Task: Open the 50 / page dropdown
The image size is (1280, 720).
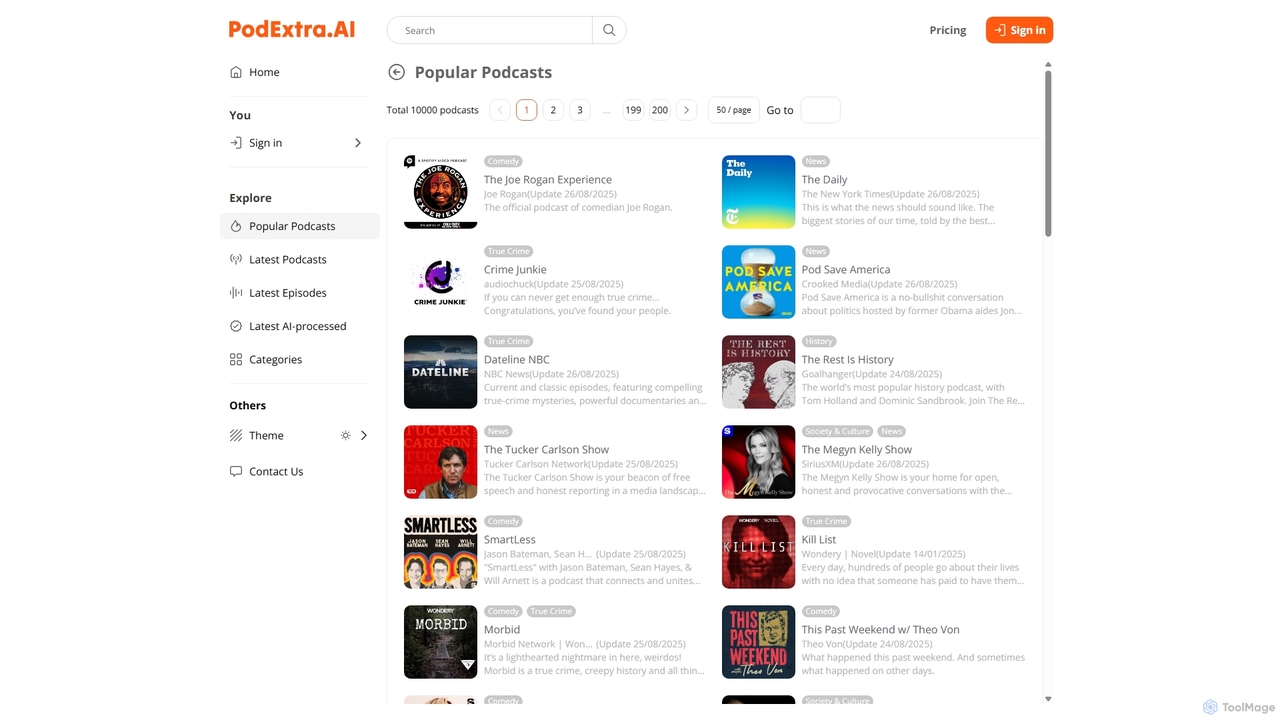Action: [733, 110]
